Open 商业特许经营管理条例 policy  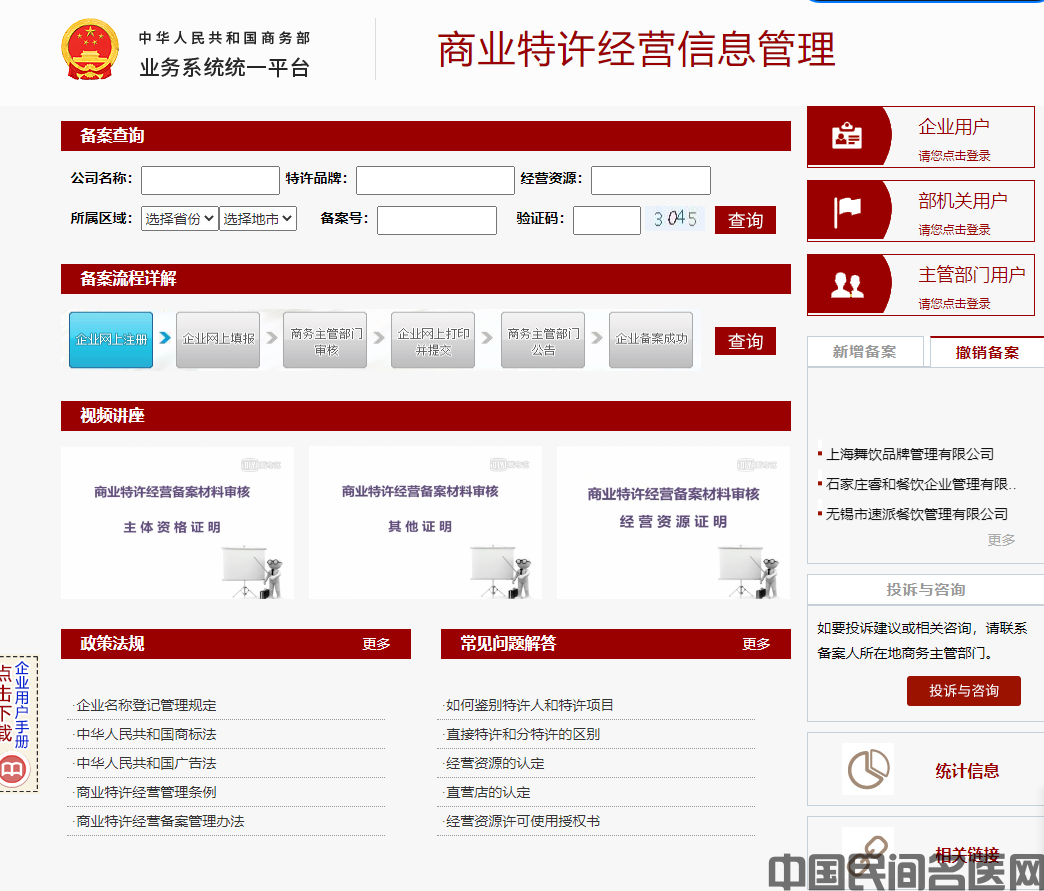pos(146,792)
